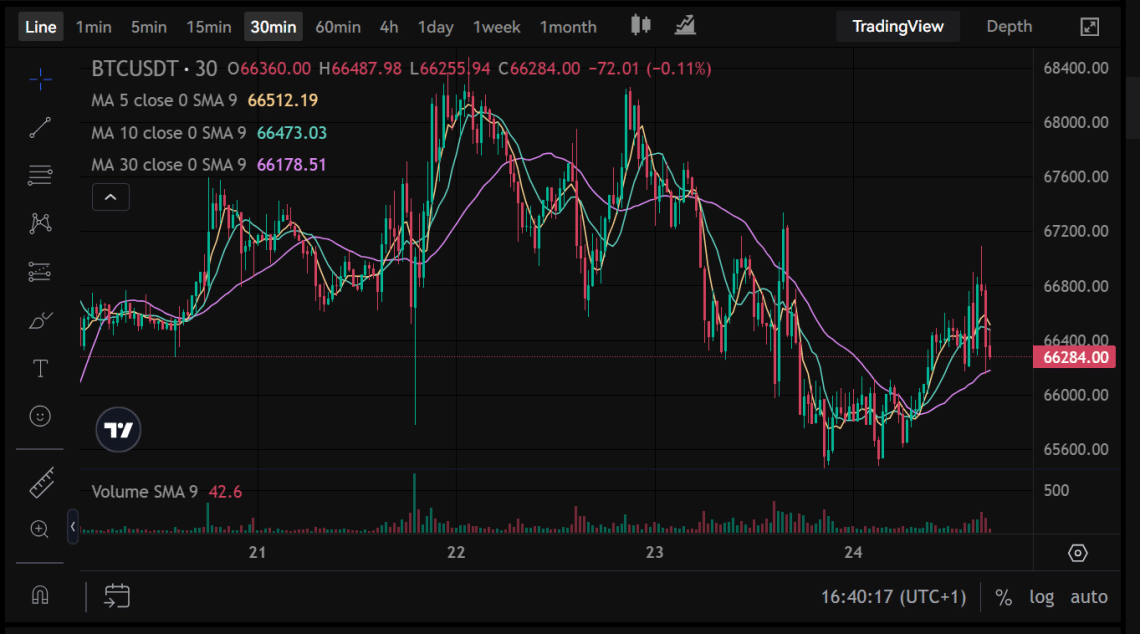Open the indicators panel icon
Screen dimensions: 1140x634
pos(684,26)
